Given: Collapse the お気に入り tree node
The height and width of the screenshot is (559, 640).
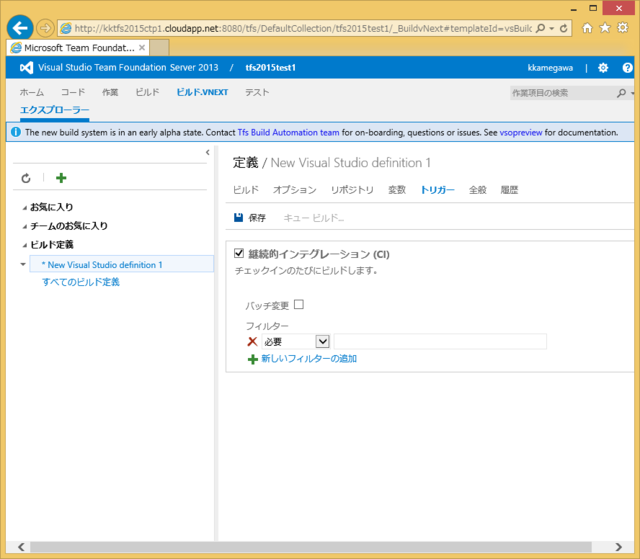Looking at the screenshot, I should click(24, 208).
